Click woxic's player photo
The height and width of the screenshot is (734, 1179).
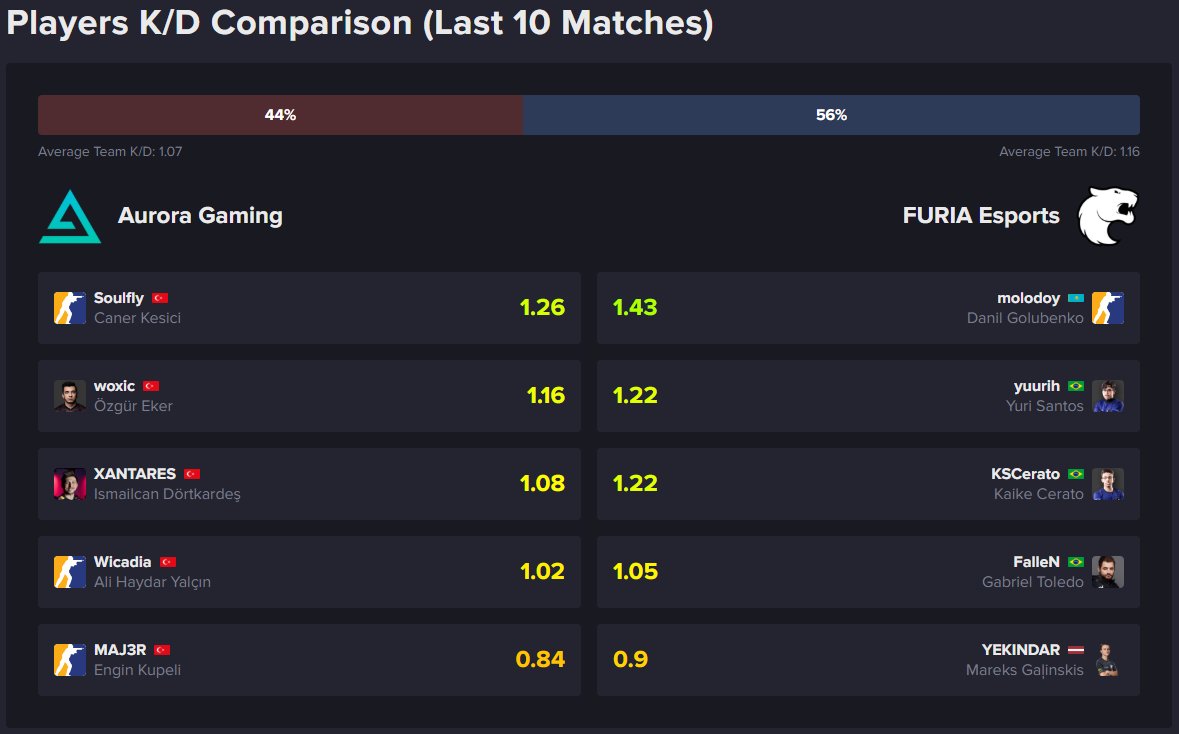pos(70,396)
